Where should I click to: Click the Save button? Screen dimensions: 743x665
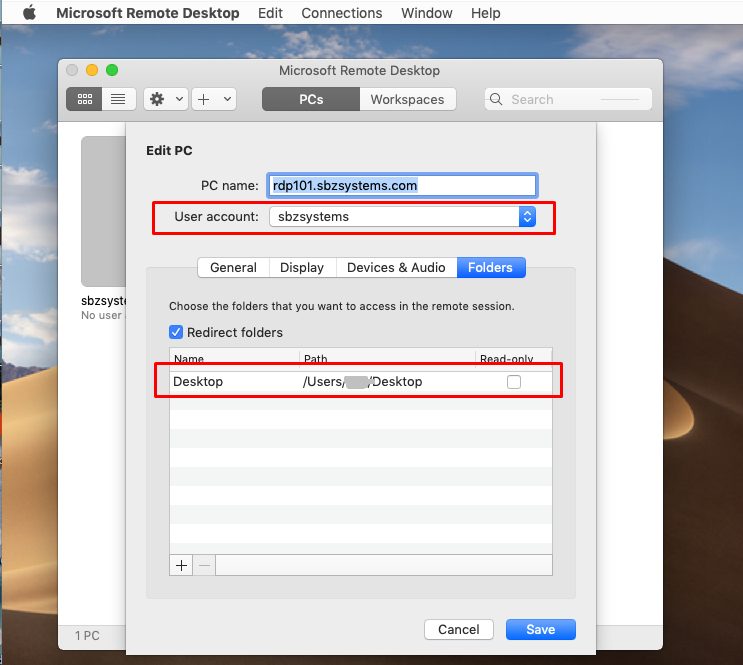click(541, 629)
